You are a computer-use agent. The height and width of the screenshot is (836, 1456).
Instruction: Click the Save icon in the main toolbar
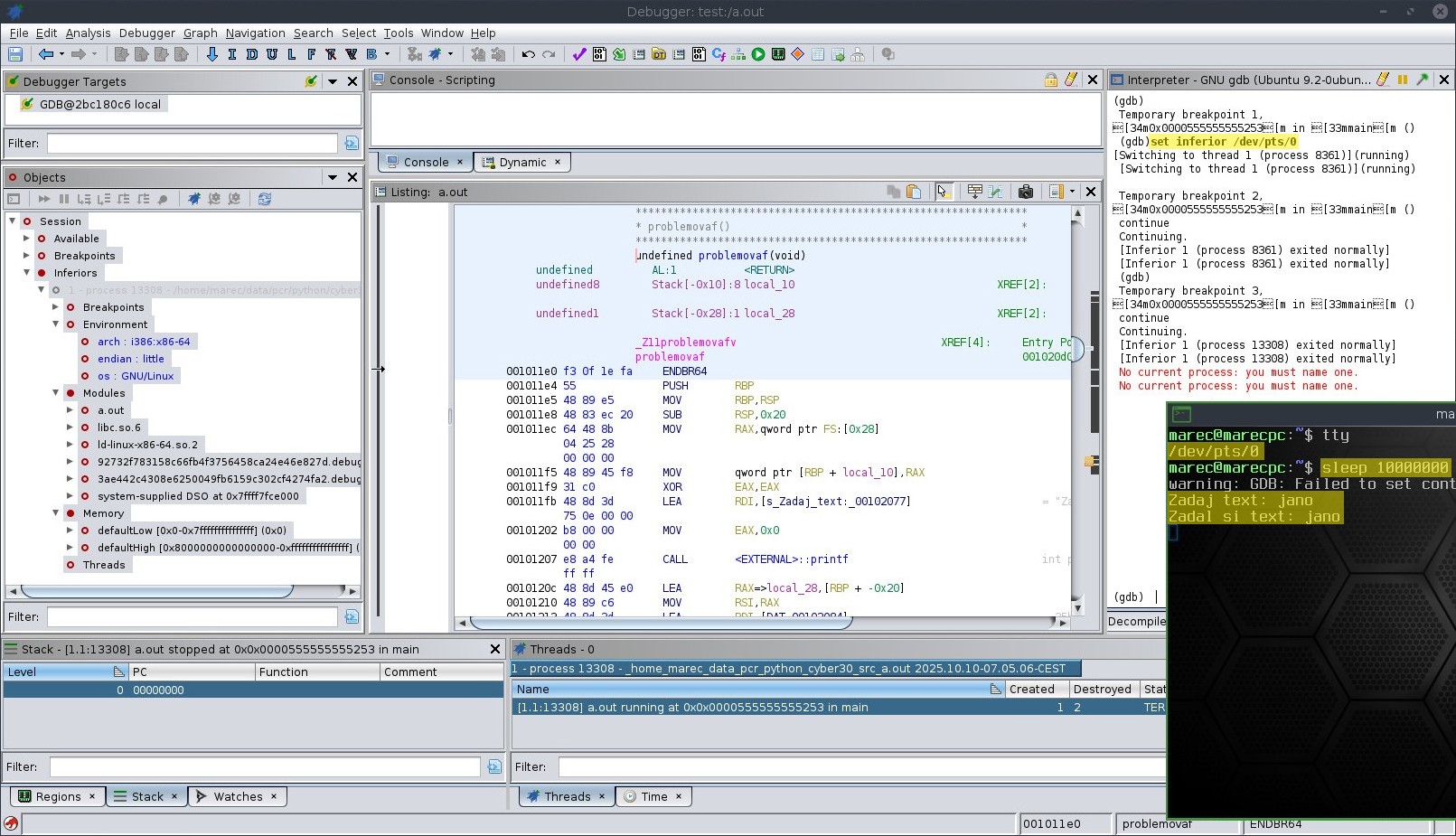click(14, 54)
